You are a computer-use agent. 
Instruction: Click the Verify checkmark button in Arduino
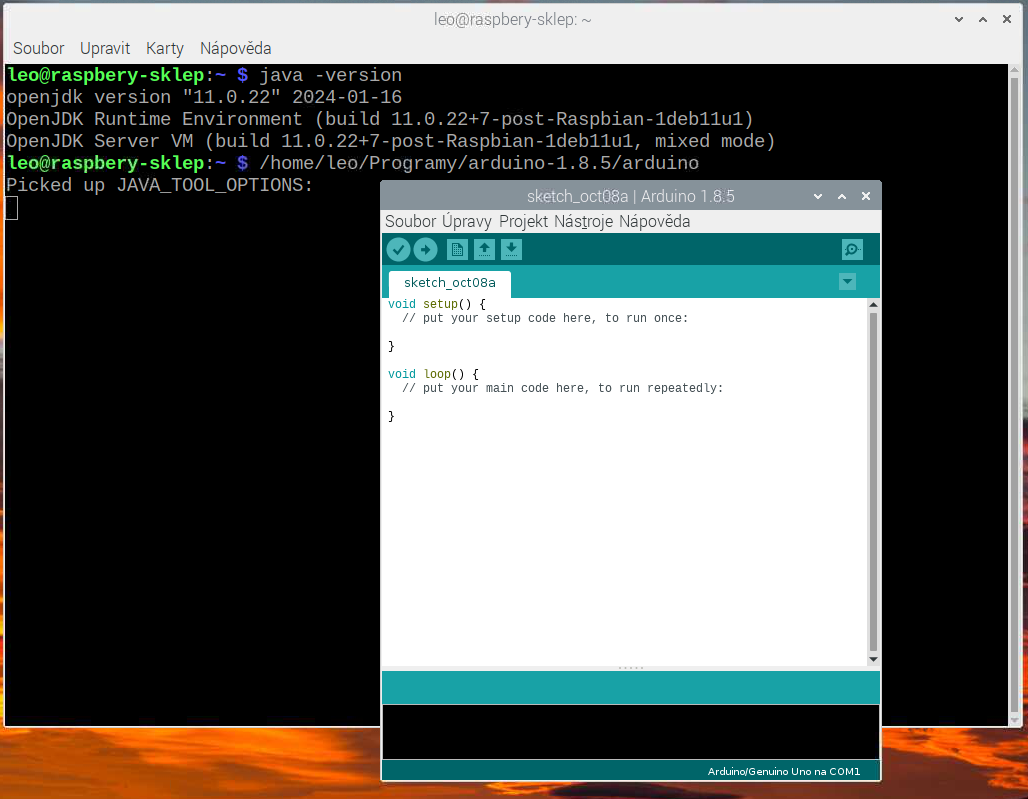(398, 250)
